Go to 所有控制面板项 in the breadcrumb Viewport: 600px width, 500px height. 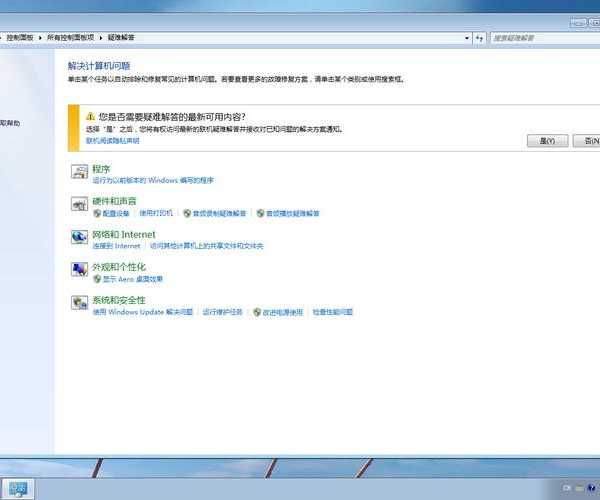coord(70,37)
